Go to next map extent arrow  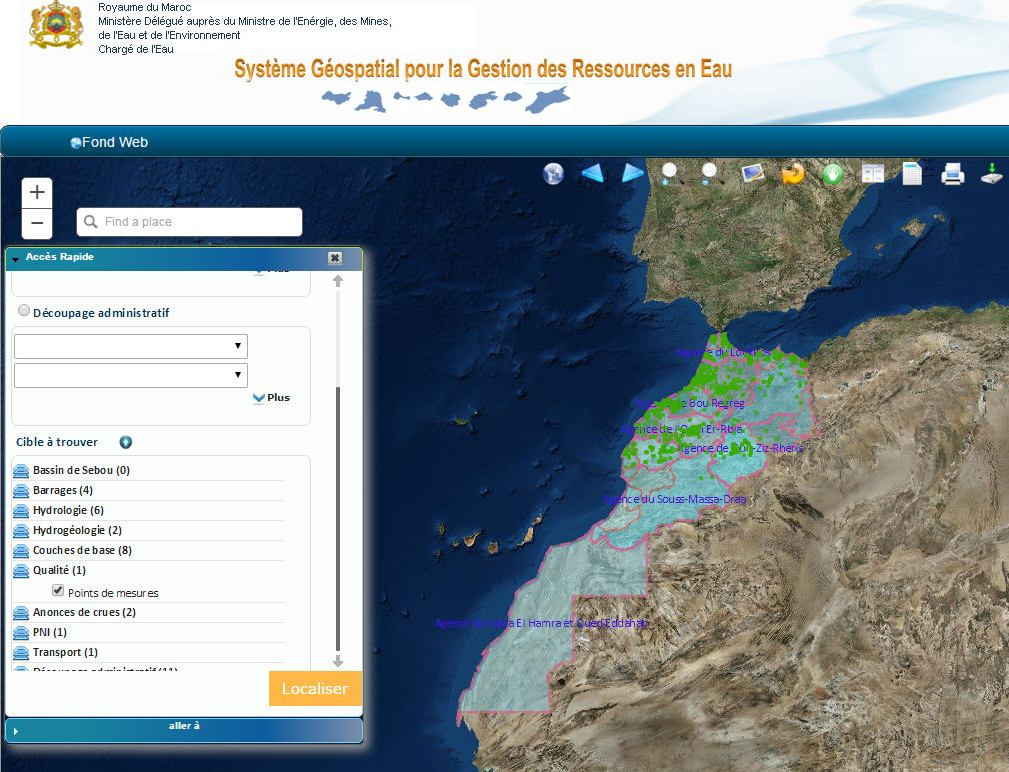(x=633, y=172)
